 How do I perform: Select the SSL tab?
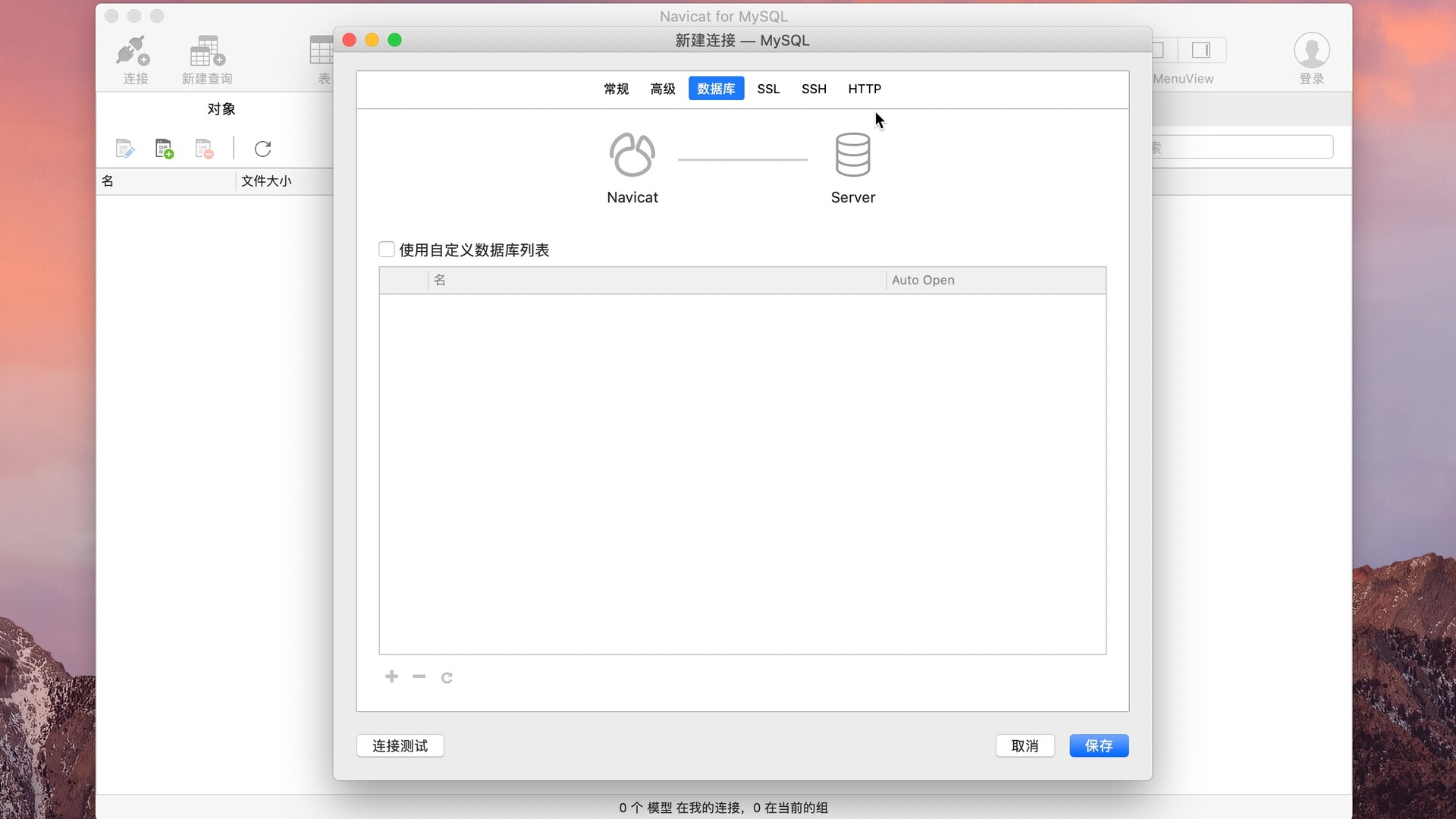[769, 89]
